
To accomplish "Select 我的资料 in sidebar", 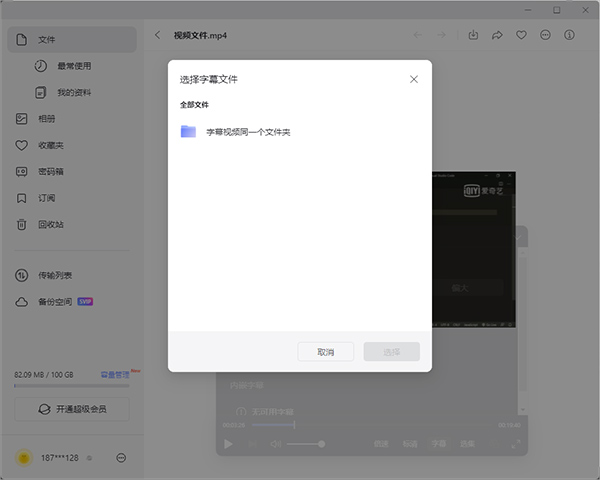I will click(x=72, y=93).
